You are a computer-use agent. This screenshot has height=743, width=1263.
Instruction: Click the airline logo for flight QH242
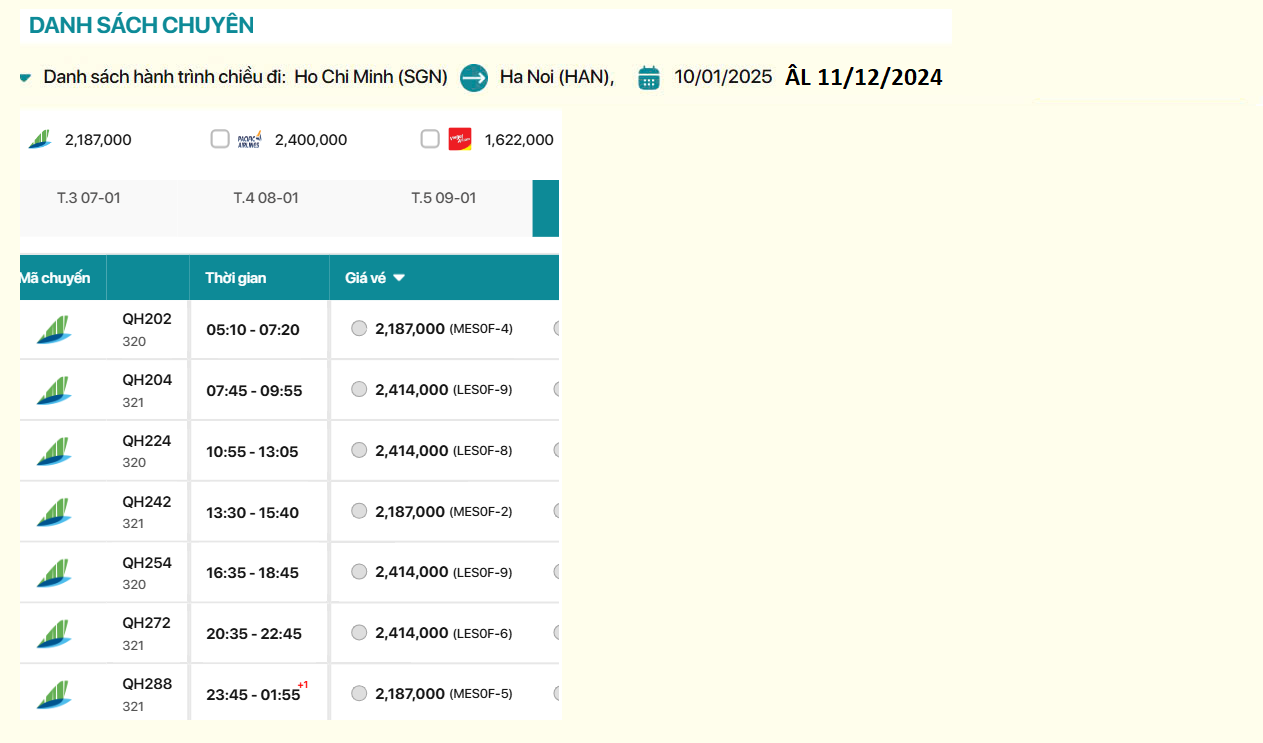click(54, 512)
